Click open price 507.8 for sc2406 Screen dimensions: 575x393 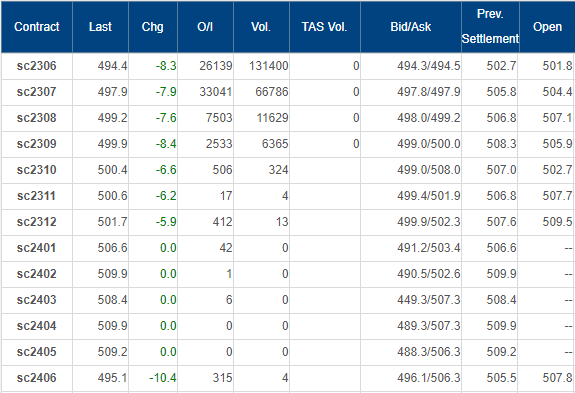[557, 378]
